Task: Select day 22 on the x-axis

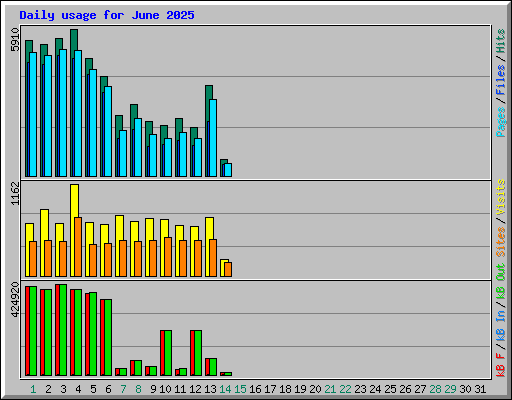Action: tap(345, 389)
